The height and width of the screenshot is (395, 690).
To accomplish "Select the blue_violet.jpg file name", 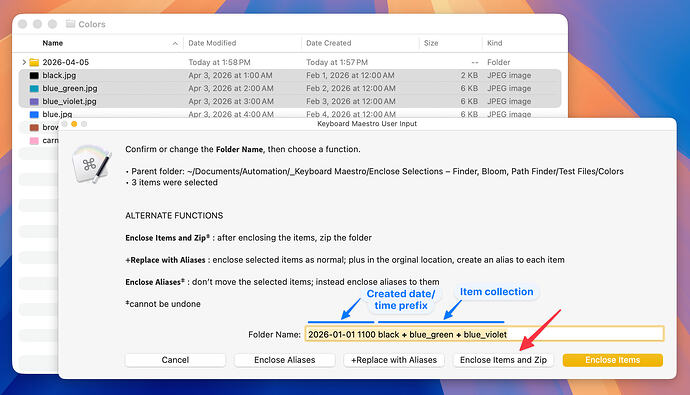I will pos(69,101).
